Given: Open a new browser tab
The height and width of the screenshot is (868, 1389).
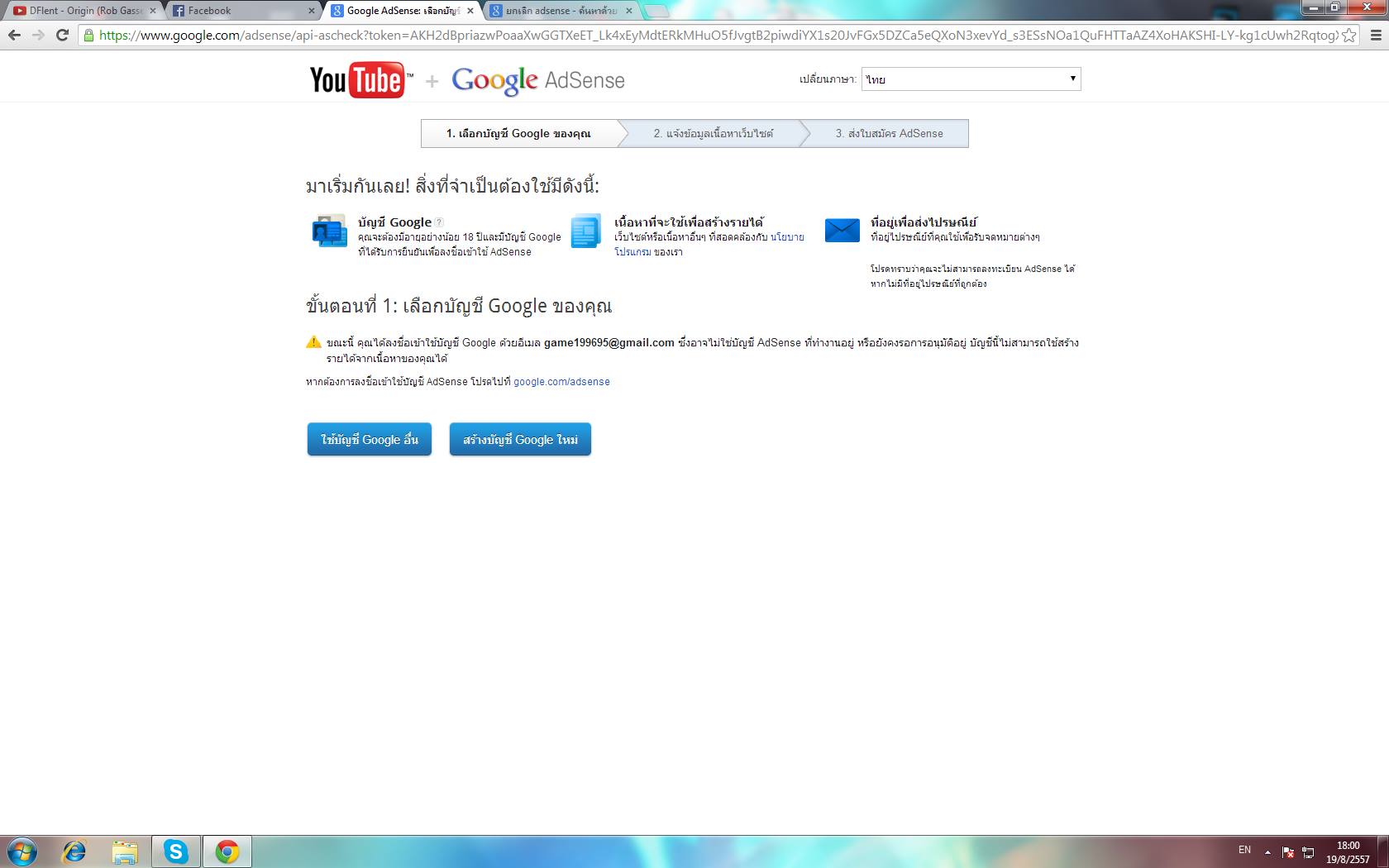Looking at the screenshot, I should tap(656, 11).
